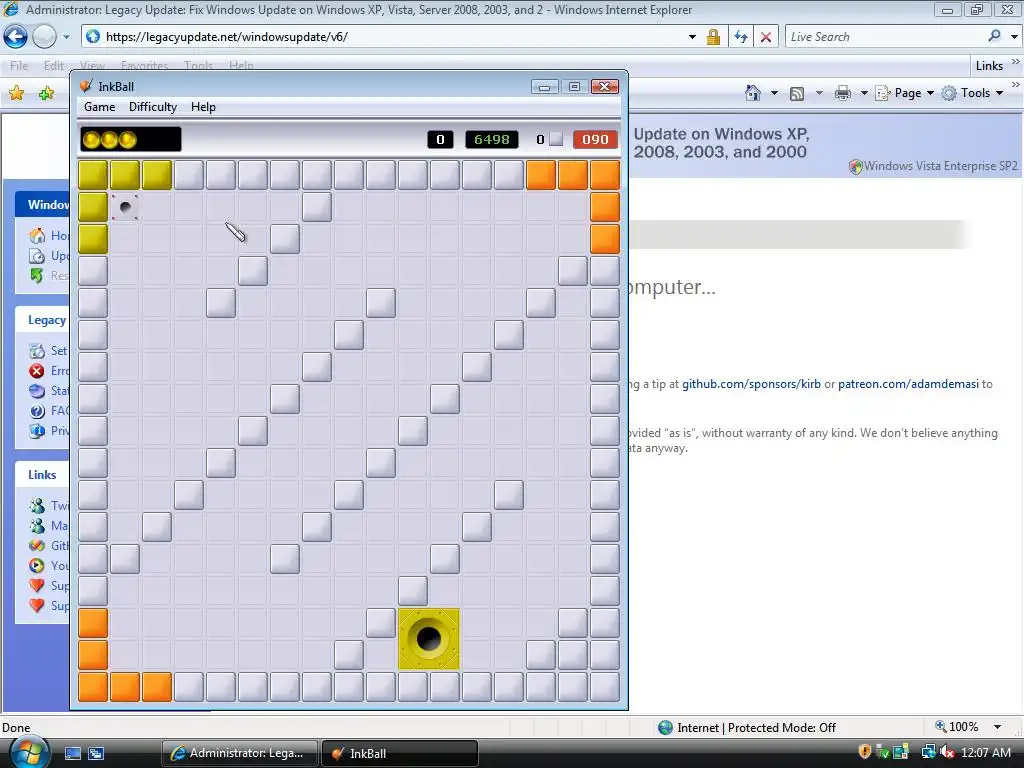Open the InkBall Game menu
The height and width of the screenshot is (768, 1024).
pos(99,107)
